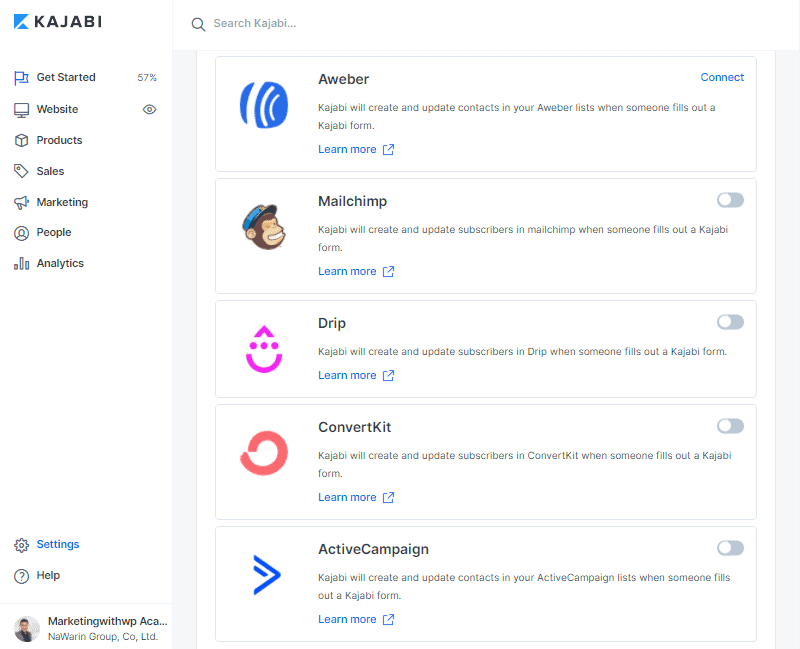Click the ActiveCampaign arrow logo

pos(267,575)
